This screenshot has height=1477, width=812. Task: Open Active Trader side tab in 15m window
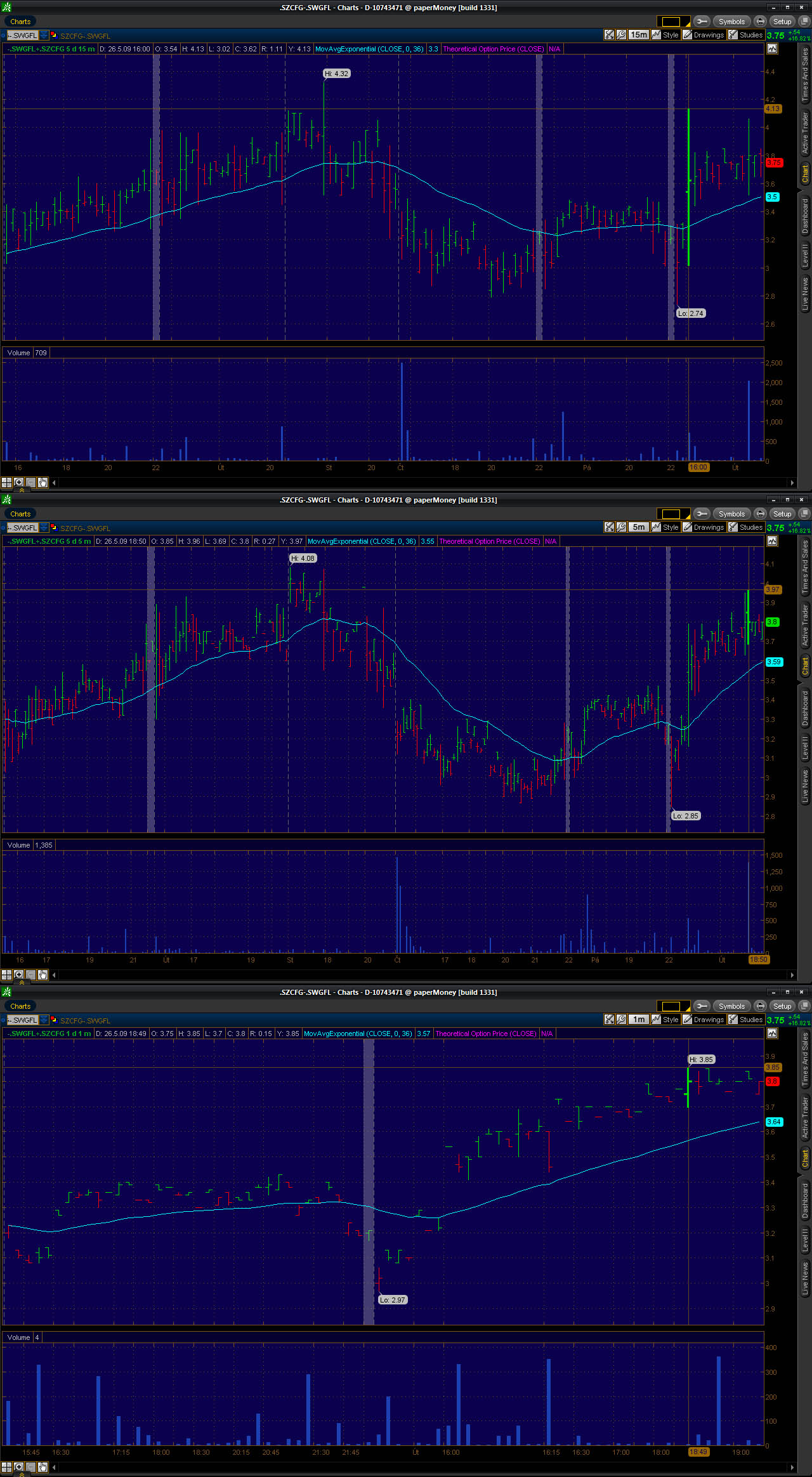pyautogui.click(x=805, y=133)
